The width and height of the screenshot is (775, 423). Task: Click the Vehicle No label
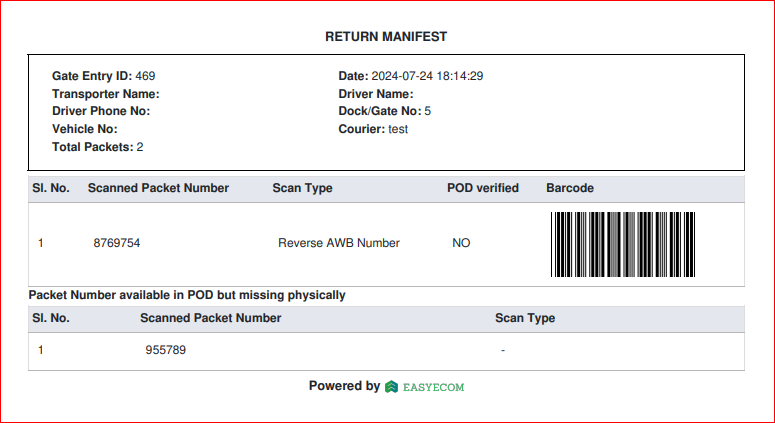point(85,129)
